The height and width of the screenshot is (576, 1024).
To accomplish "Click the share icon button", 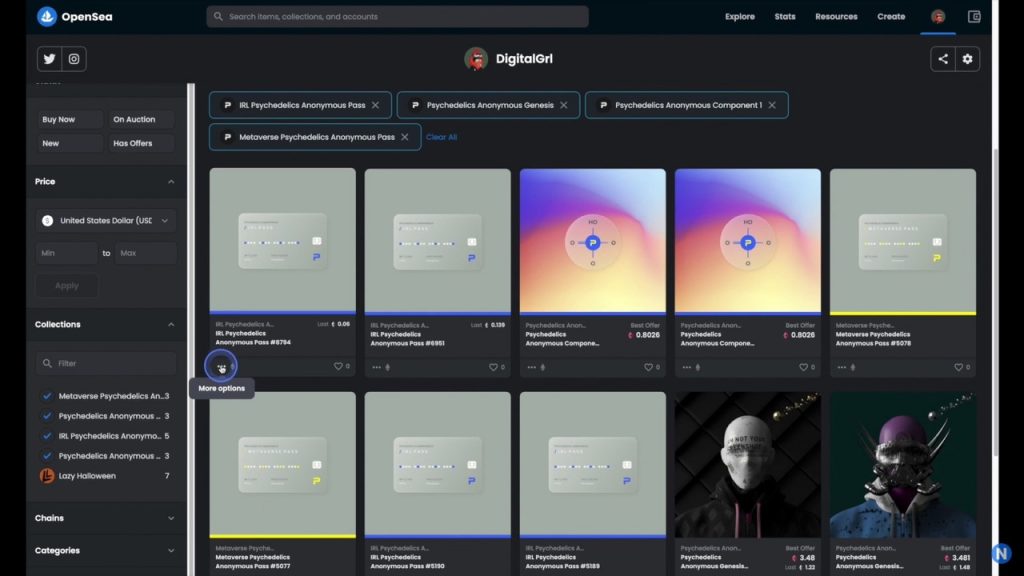I will pos(942,59).
